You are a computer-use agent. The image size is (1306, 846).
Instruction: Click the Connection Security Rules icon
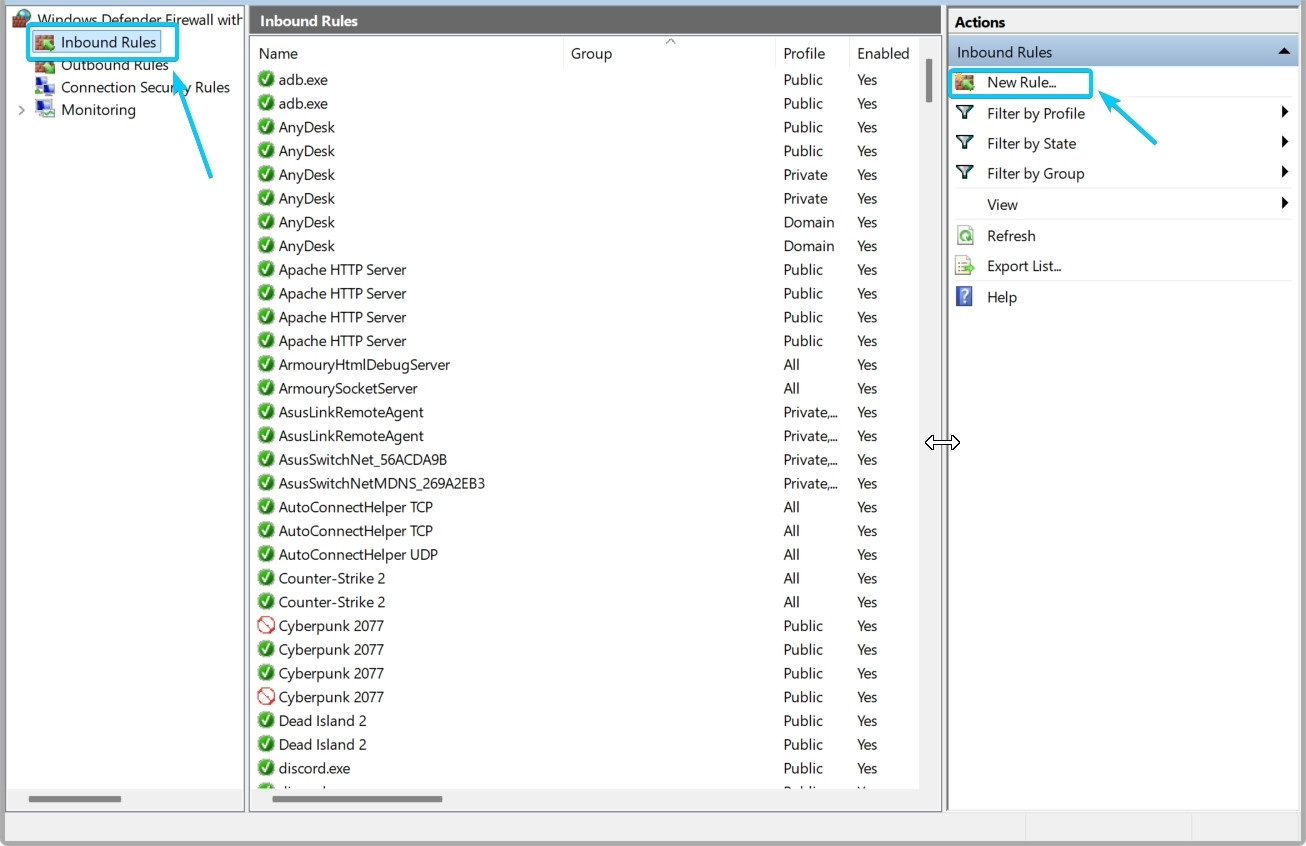(x=45, y=87)
